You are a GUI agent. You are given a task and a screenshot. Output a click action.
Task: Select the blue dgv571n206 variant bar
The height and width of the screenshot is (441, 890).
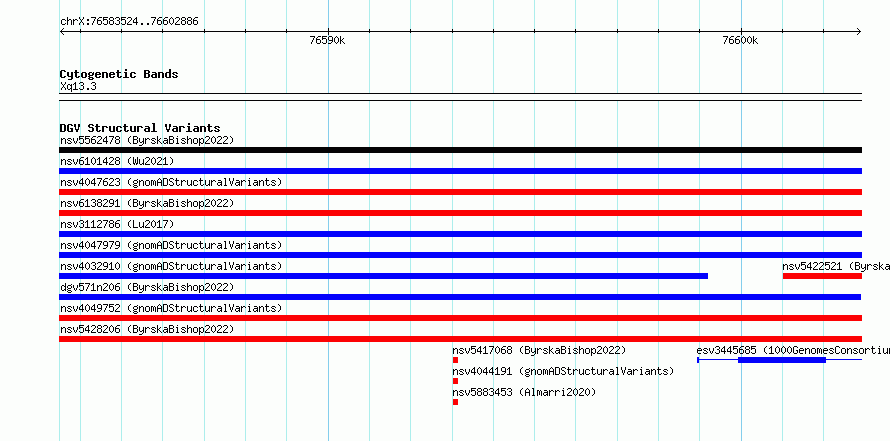point(460,297)
